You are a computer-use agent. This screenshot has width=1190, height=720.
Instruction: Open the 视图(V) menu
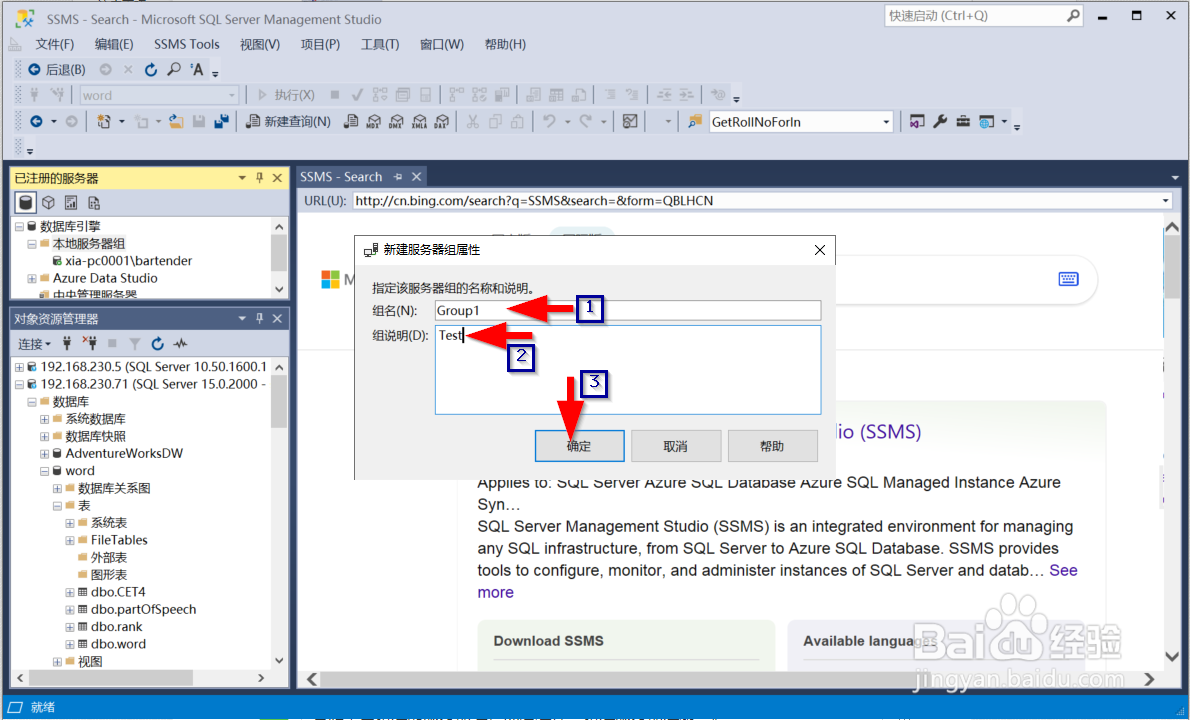[x=260, y=44]
